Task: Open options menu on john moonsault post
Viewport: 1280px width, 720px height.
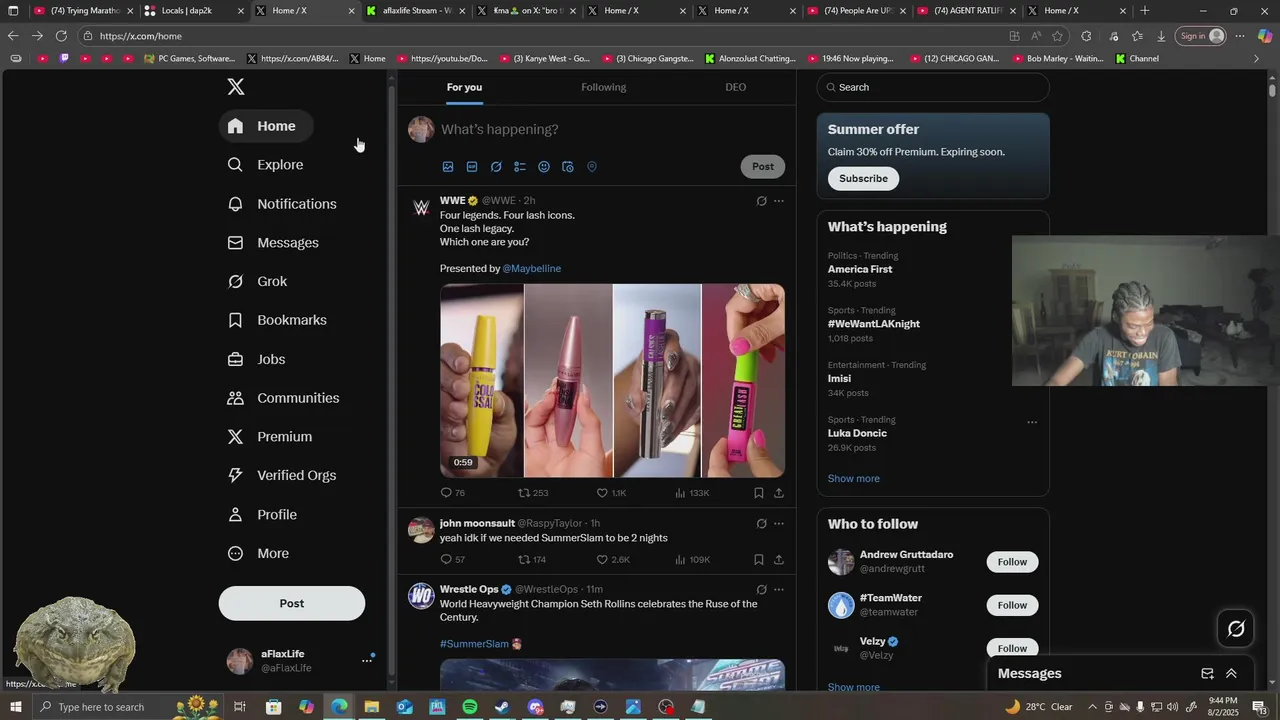Action: tap(779, 524)
